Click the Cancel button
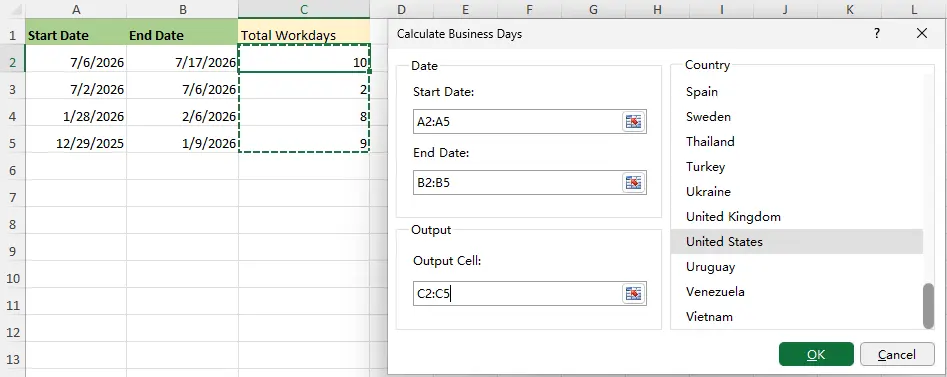 [x=897, y=355]
